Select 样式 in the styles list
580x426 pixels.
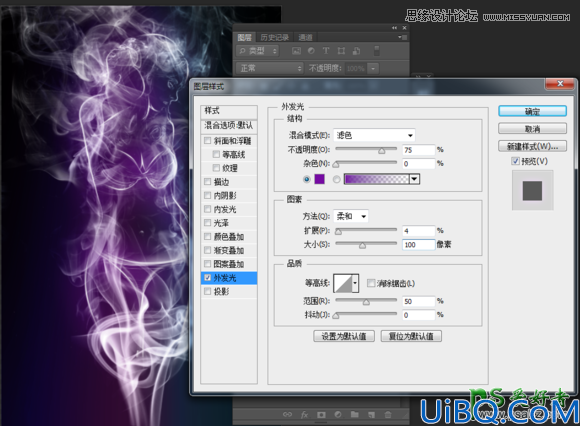[229, 111]
